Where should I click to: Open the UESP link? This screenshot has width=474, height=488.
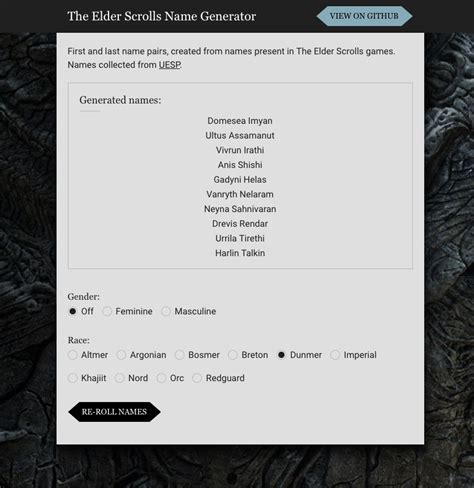click(x=170, y=65)
